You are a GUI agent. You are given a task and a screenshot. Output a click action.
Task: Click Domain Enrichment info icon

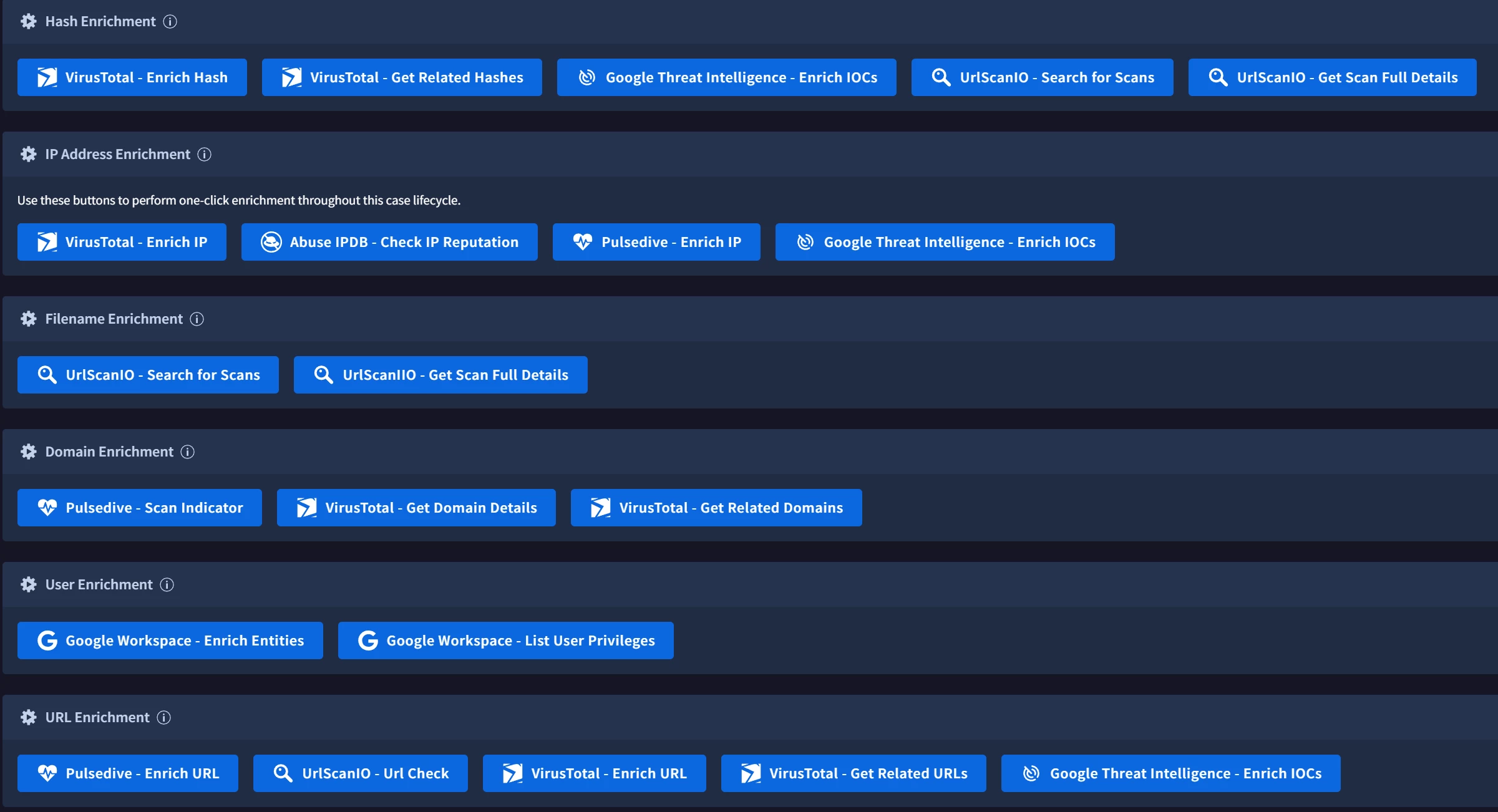pos(187,452)
